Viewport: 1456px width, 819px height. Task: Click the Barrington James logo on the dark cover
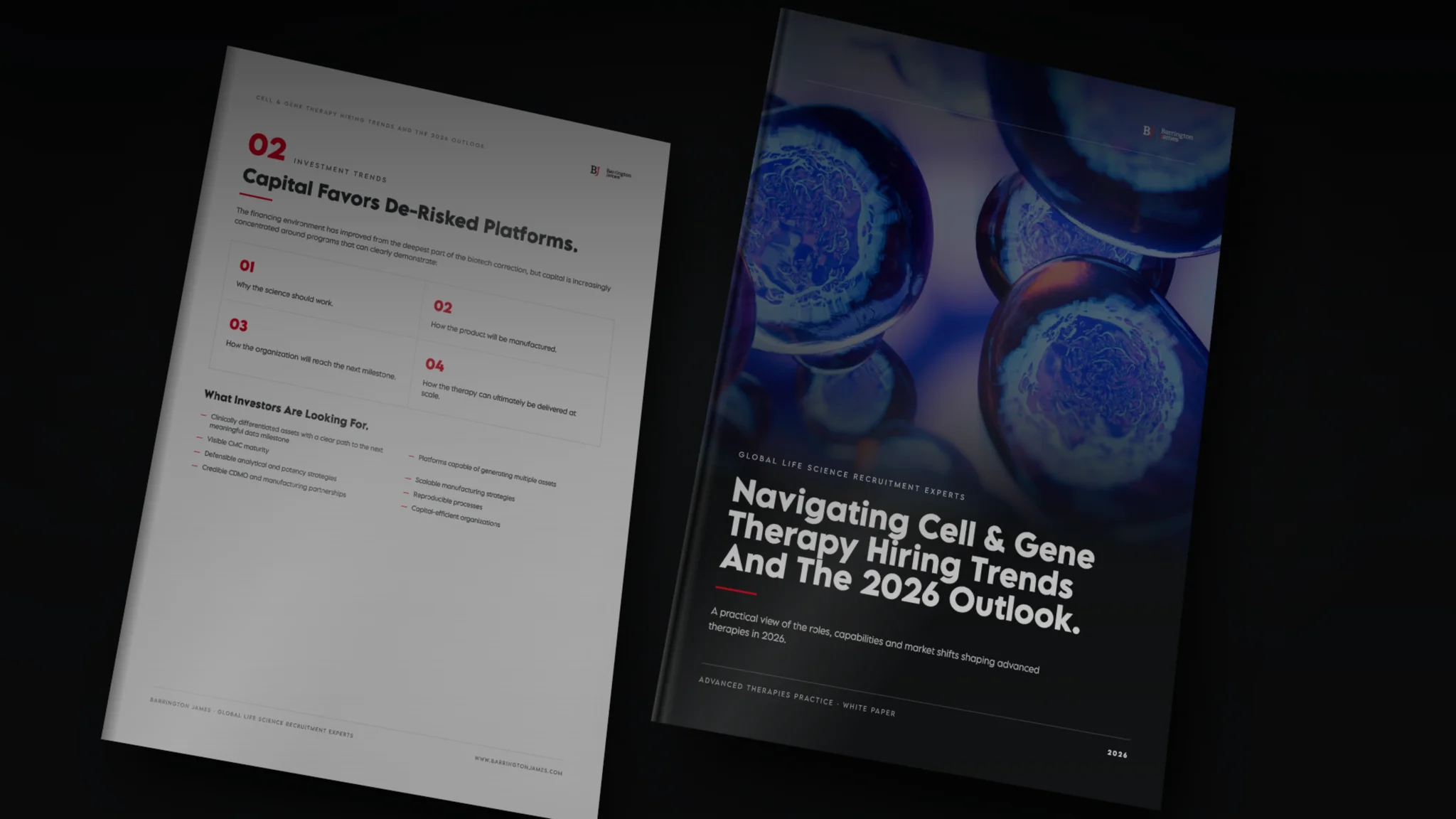1168,133
